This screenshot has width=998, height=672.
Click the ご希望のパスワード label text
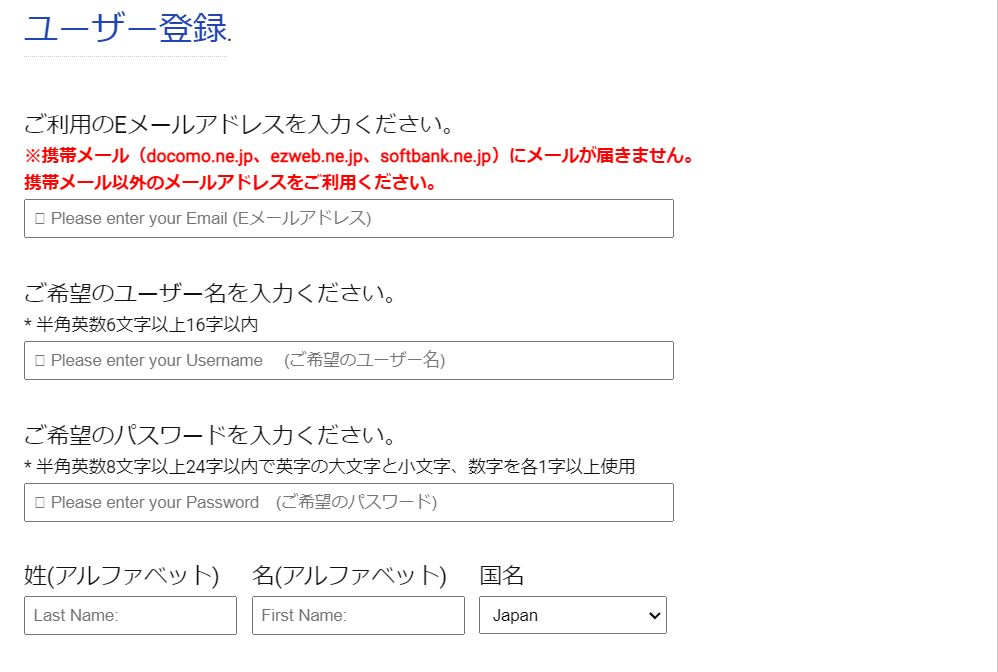tap(211, 436)
